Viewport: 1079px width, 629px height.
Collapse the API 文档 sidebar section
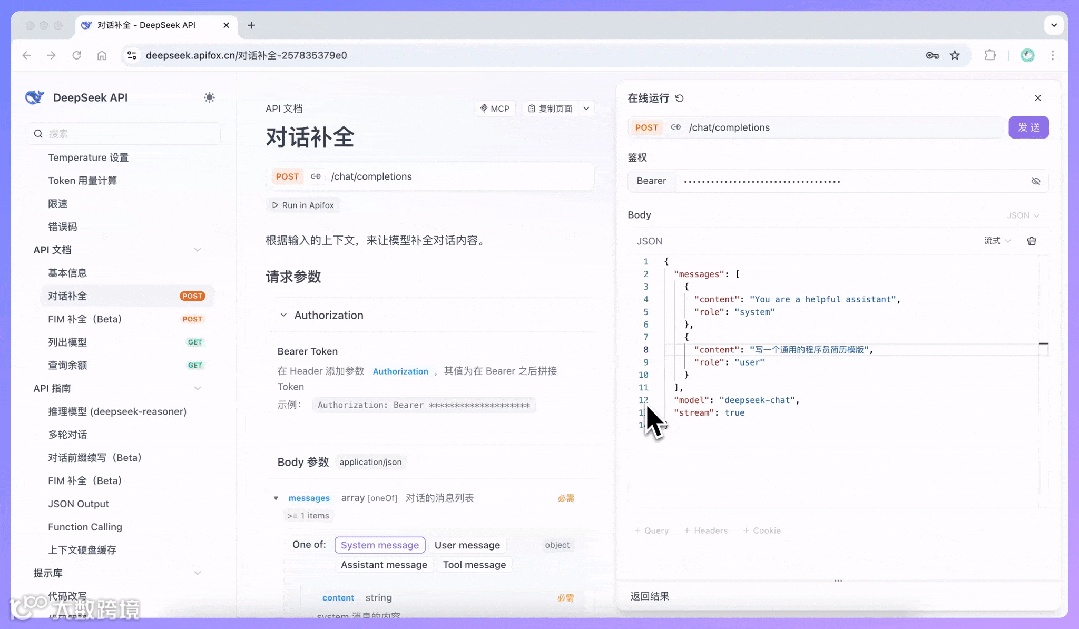coord(197,250)
